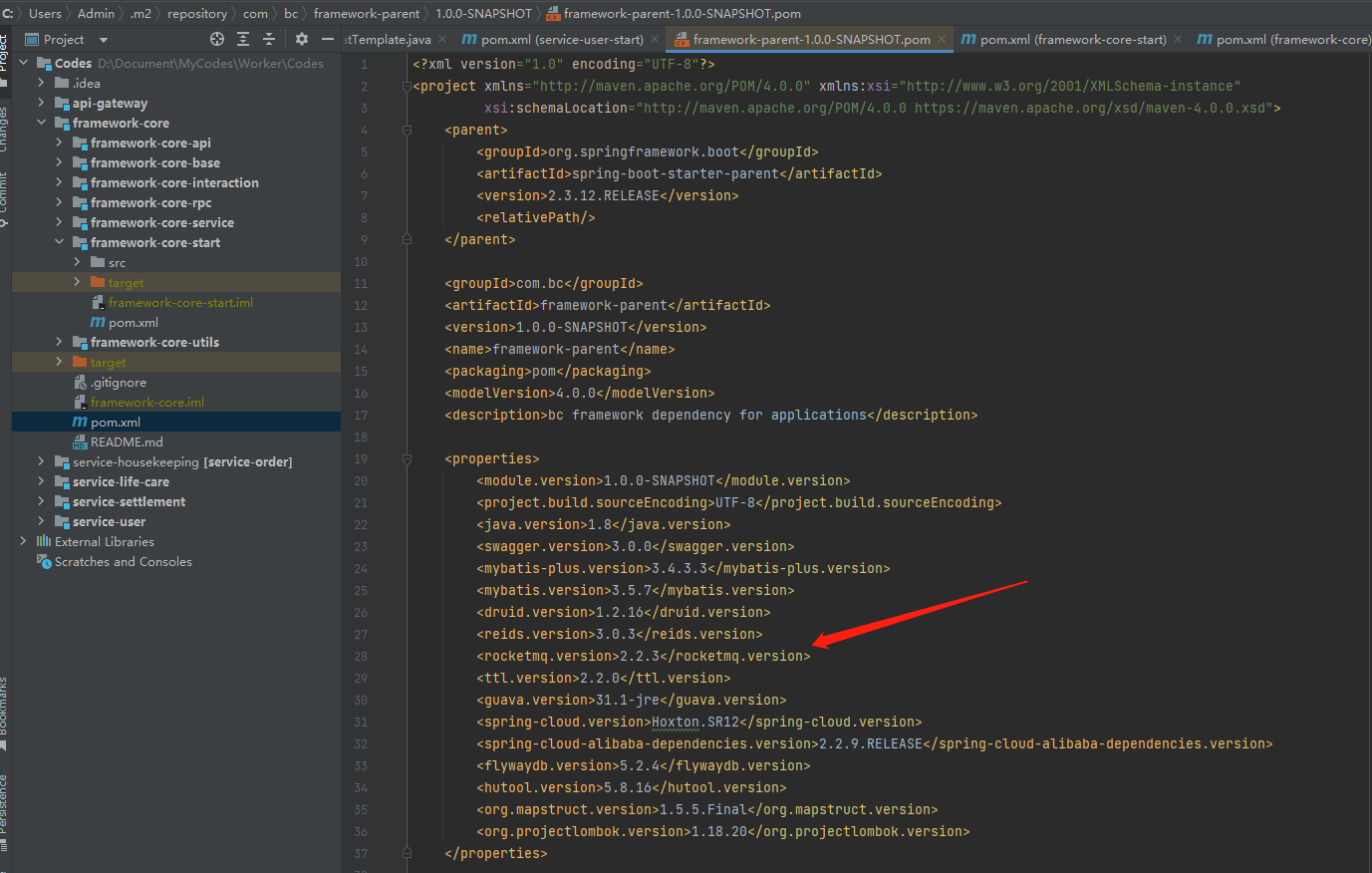Click the closing properties fold marker at line 37
This screenshot has width=1372, height=873.
(x=407, y=853)
